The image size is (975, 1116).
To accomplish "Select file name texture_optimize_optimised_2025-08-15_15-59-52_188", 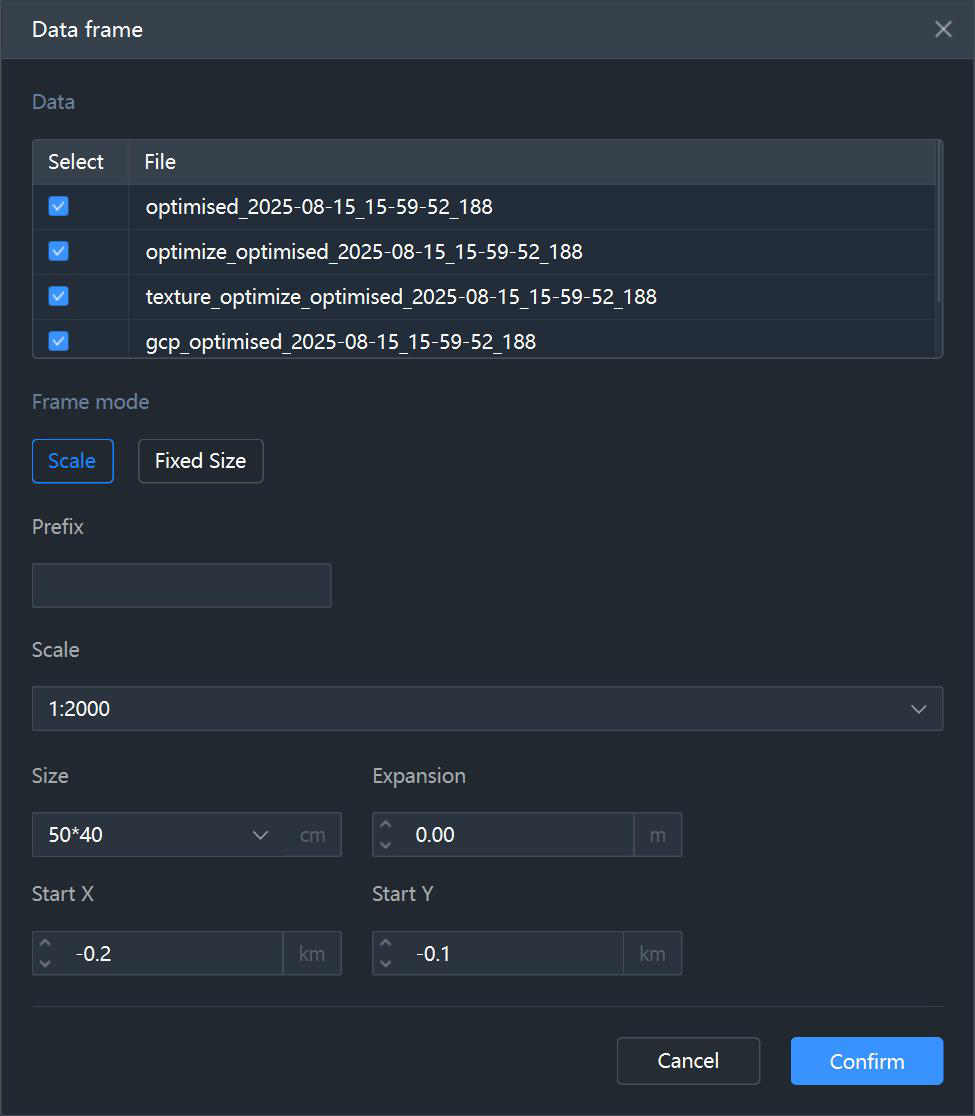I will point(401,297).
